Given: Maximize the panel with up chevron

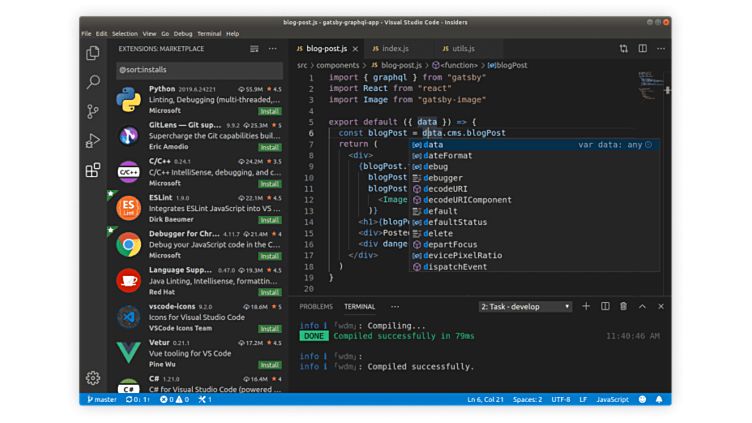Looking at the screenshot, I should point(642,306).
